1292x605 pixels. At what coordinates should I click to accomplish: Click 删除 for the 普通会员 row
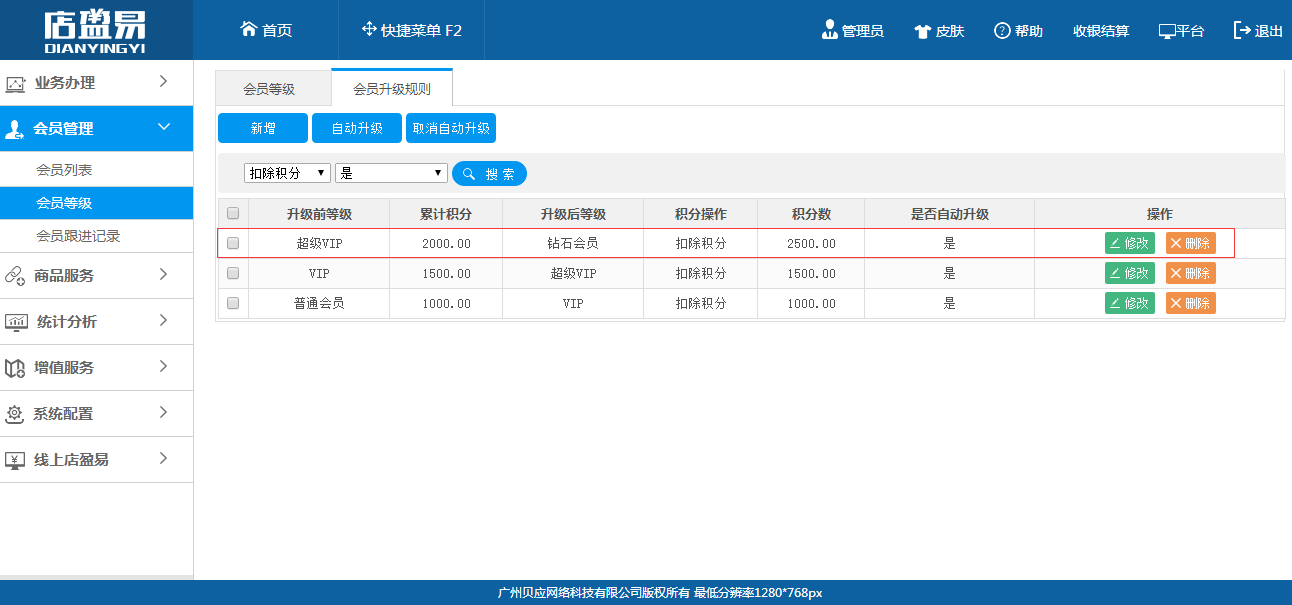point(1191,303)
